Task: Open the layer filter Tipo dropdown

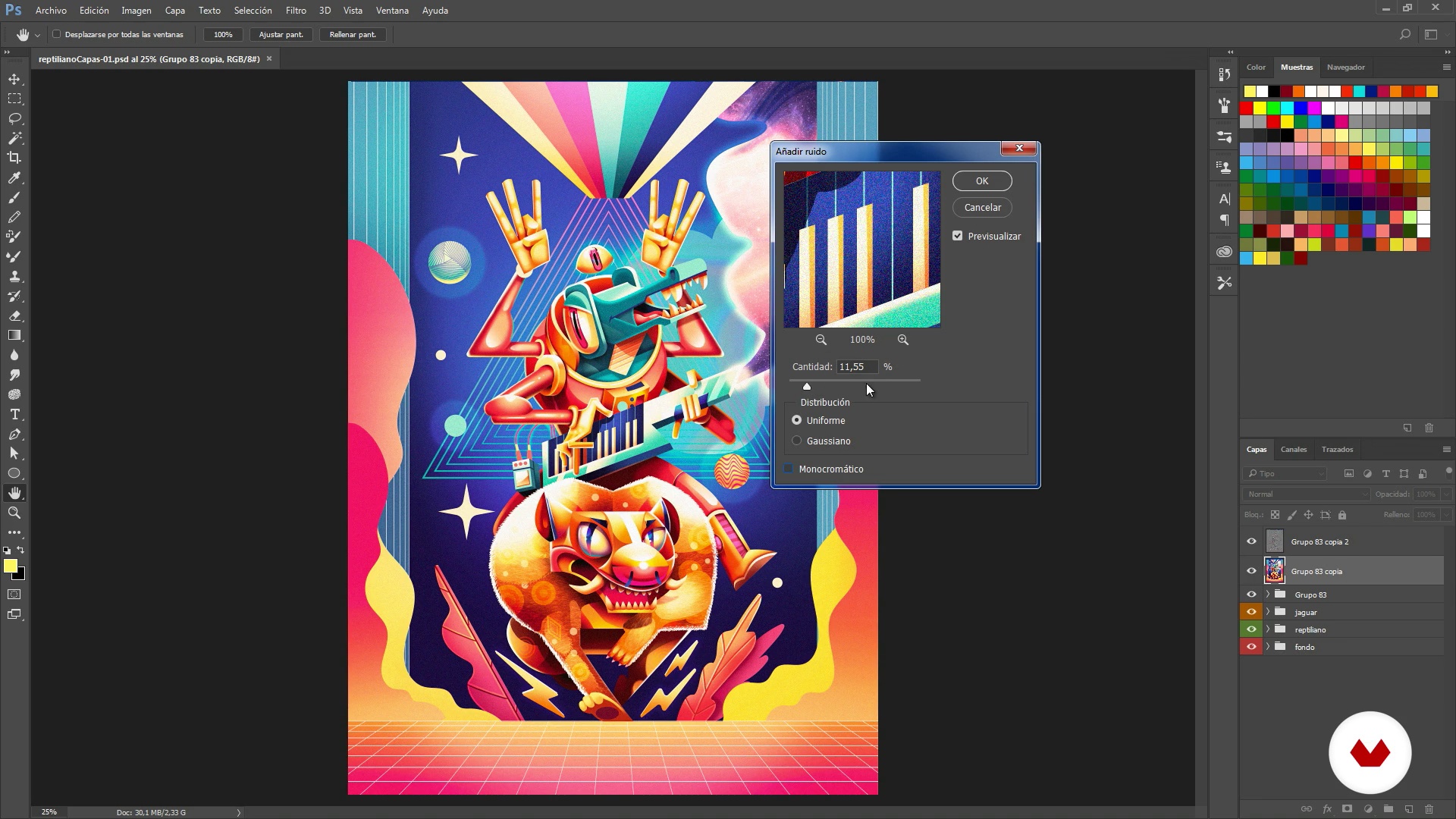Action: click(x=1285, y=474)
